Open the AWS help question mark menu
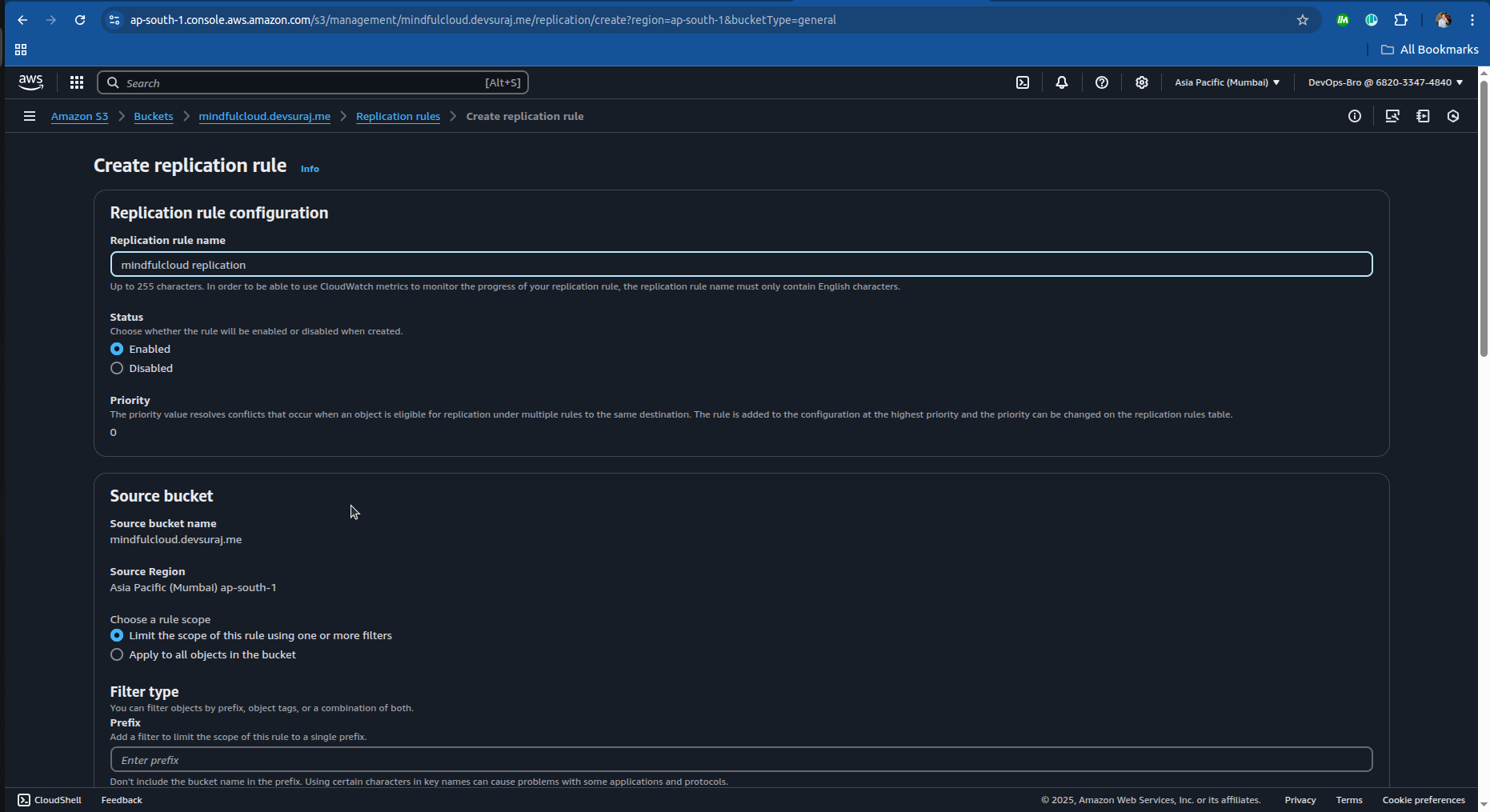Image resolution: width=1490 pixels, height=812 pixels. click(x=1102, y=82)
